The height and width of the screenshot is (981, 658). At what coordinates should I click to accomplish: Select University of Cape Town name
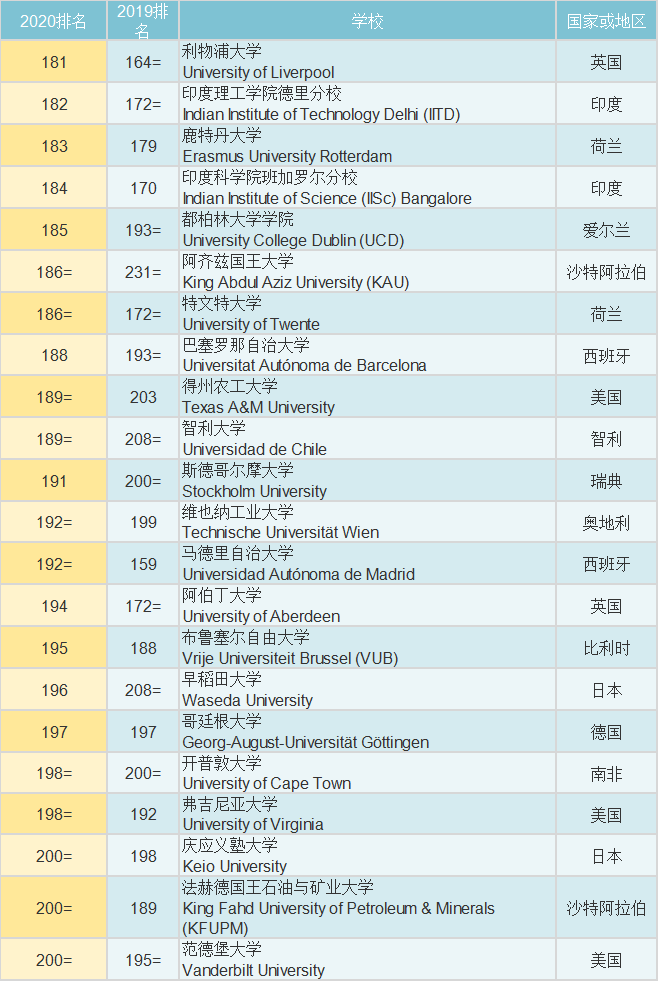(x=267, y=783)
